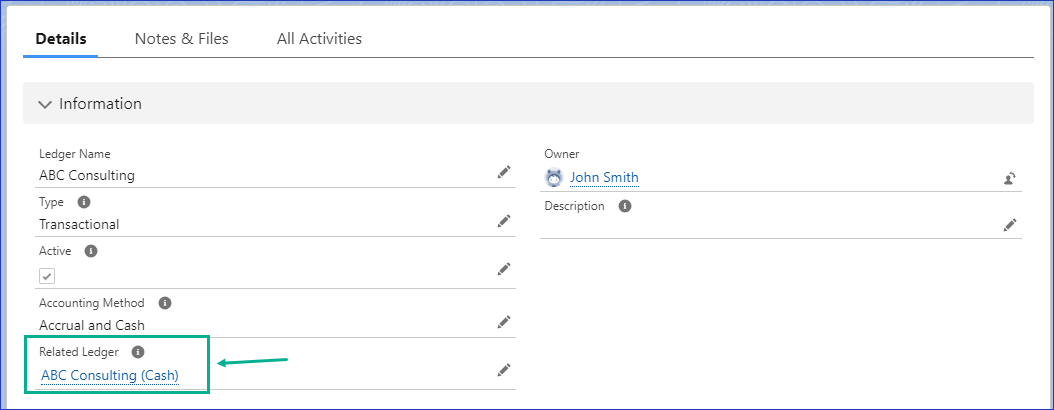This screenshot has width=1054, height=410.
Task: Open Accounting Method info tooltip icon
Action: pyautogui.click(x=165, y=302)
